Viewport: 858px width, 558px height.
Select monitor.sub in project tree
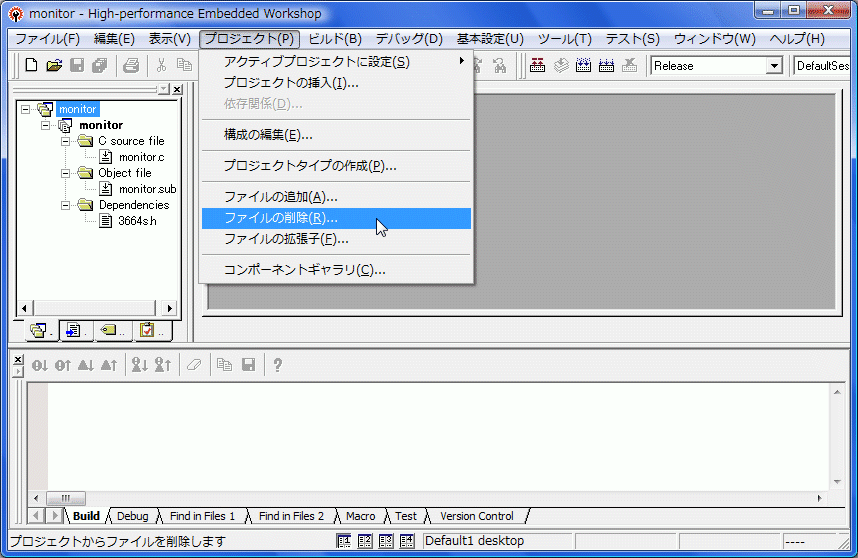(148, 189)
